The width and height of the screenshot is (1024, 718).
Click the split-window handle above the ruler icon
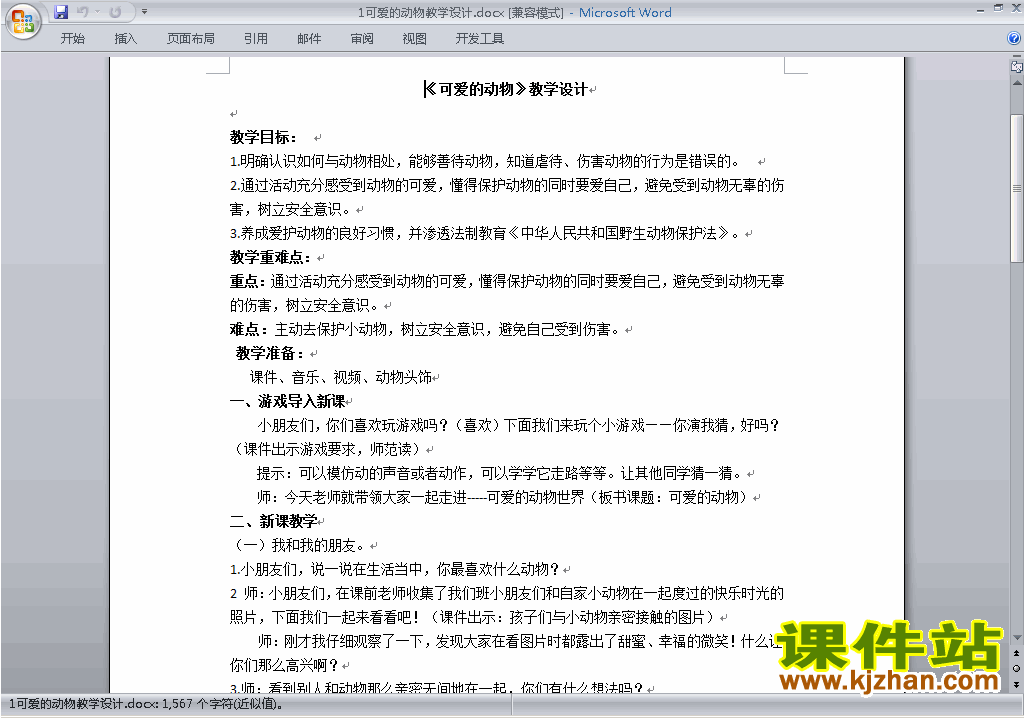tap(1016, 57)
